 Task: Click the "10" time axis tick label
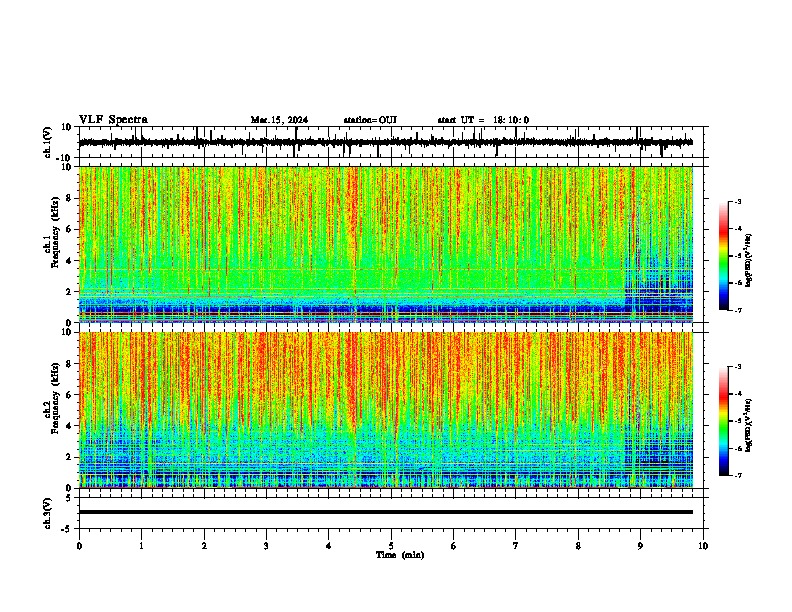point(703,546)
